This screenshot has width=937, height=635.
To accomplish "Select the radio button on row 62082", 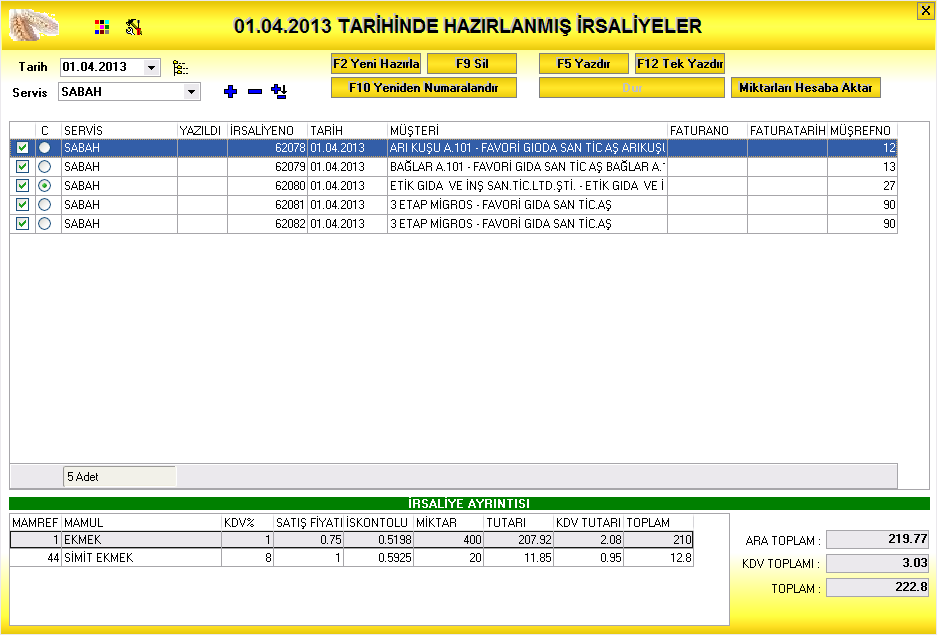I will 44,224.
